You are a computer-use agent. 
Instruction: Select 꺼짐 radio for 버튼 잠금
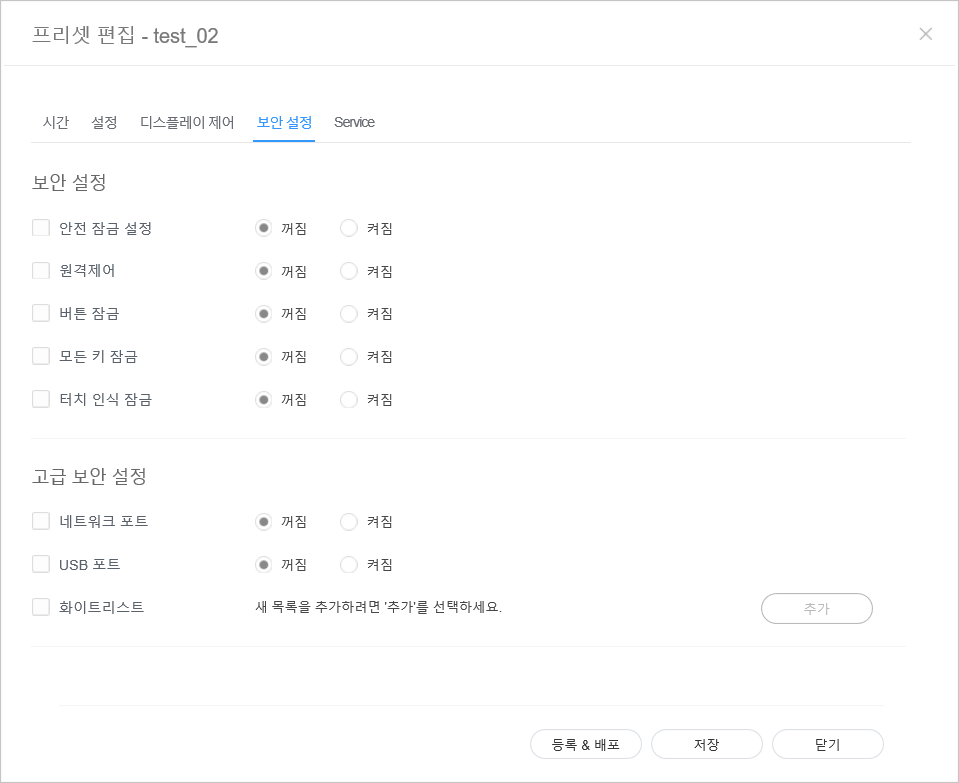(263, 313)
